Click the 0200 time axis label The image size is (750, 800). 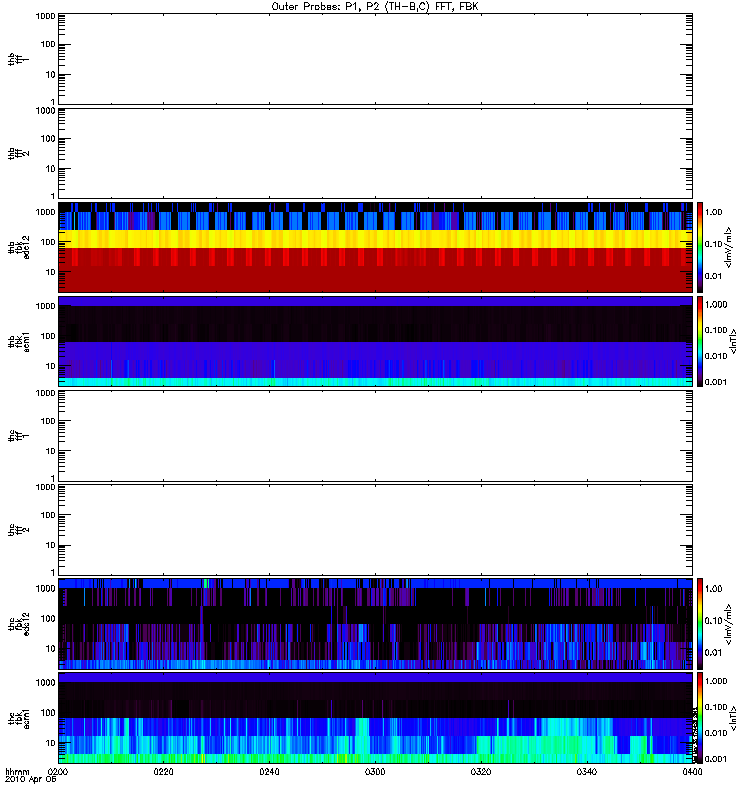(x=58, y=771)
